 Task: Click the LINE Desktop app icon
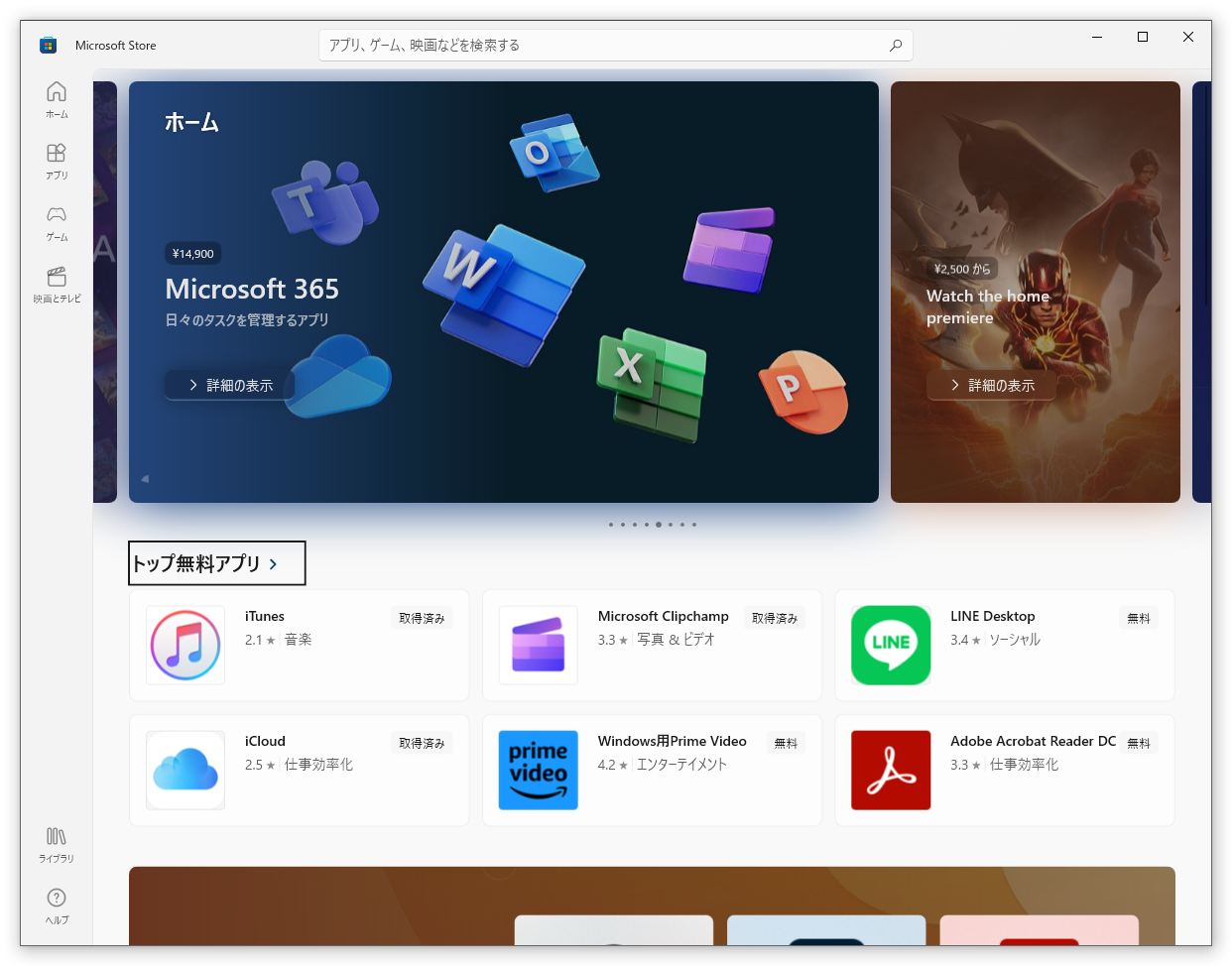pos(891,645)
